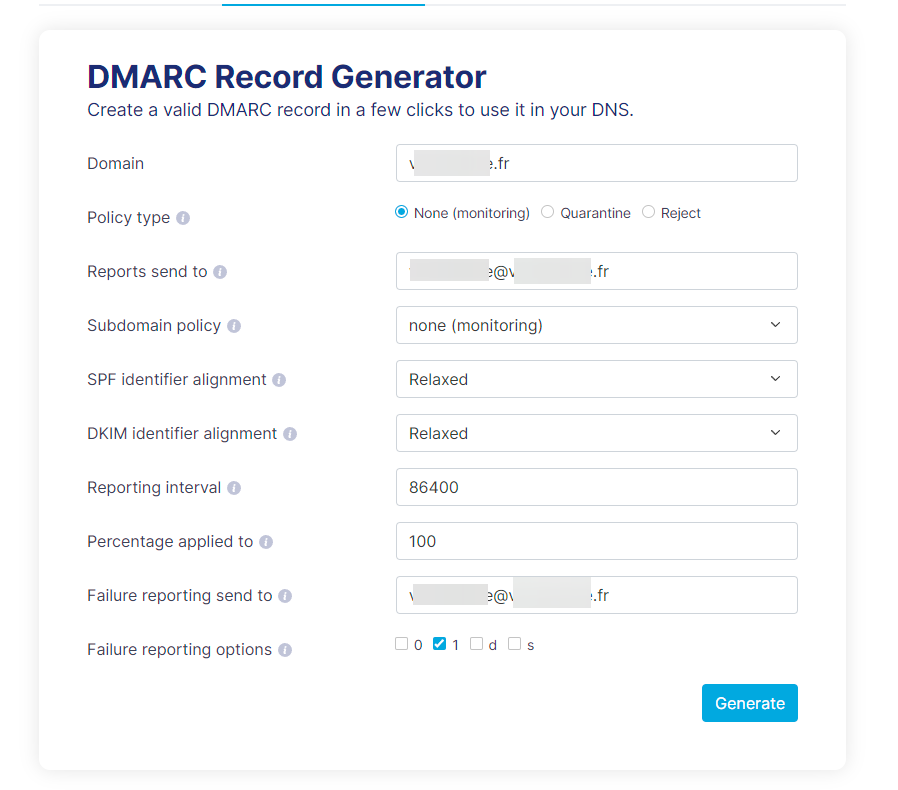The image size is (898, 790).
Task: Choose None (monitoring) policy radio button
Action: (x=402, y=212)
